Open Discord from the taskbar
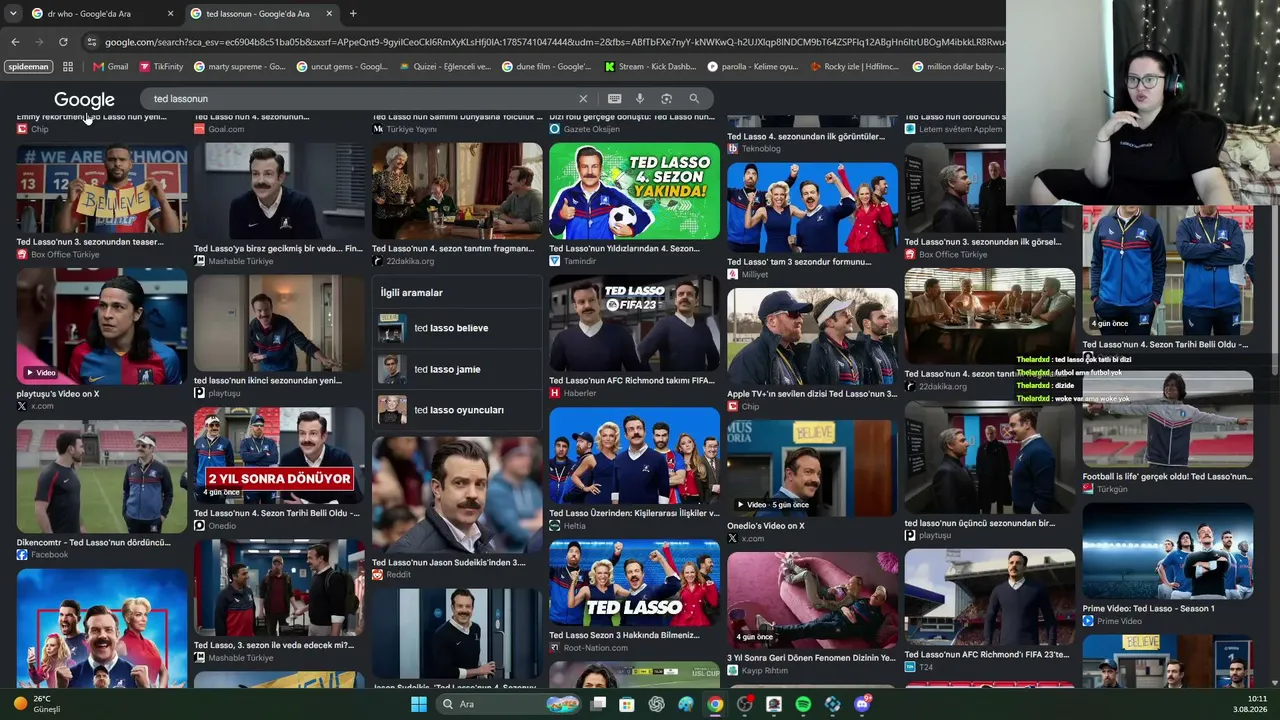Screen dimensions: 1280x720 tap(862, 704)
